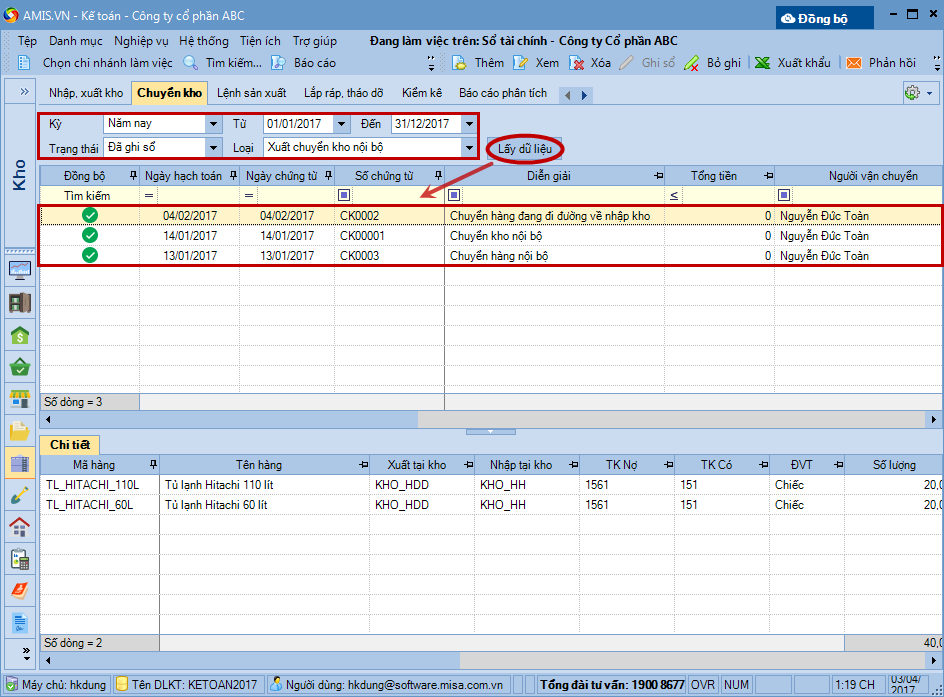Click the green sync check on CK0002 row

tap(90, 215)
